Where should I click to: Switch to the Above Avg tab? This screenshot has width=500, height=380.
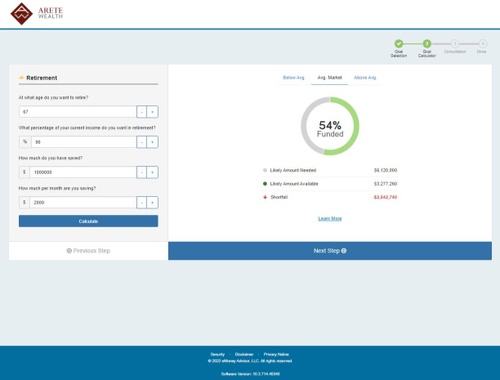coord(365,78)
